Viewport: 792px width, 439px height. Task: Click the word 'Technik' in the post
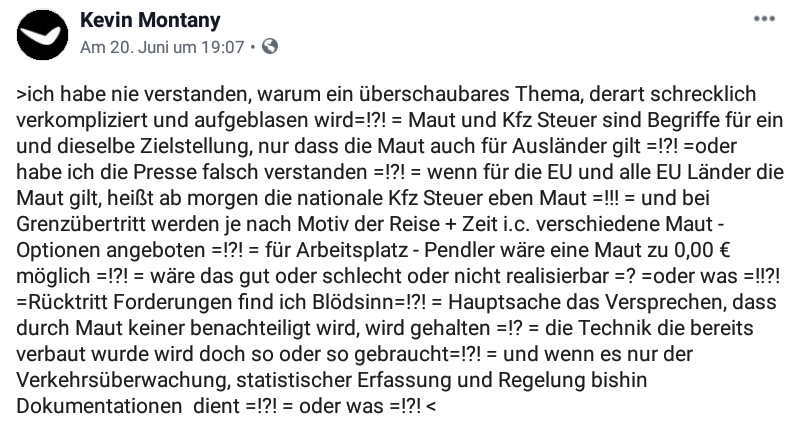pos(611,328)
